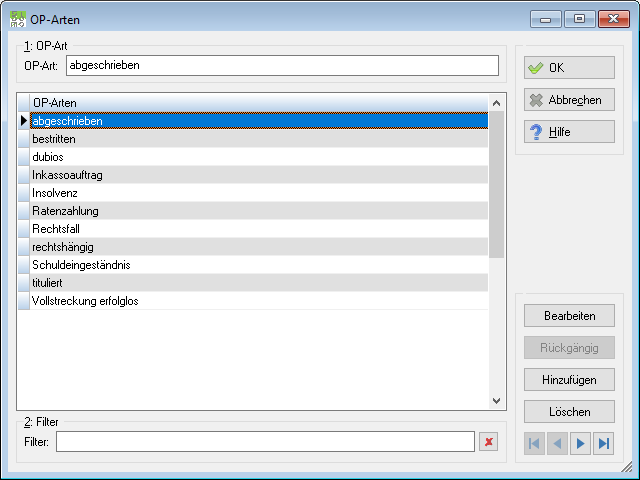Screen dimensions: 640x480
Task: Click into the OP-Art input field
Action: point(282,65)
